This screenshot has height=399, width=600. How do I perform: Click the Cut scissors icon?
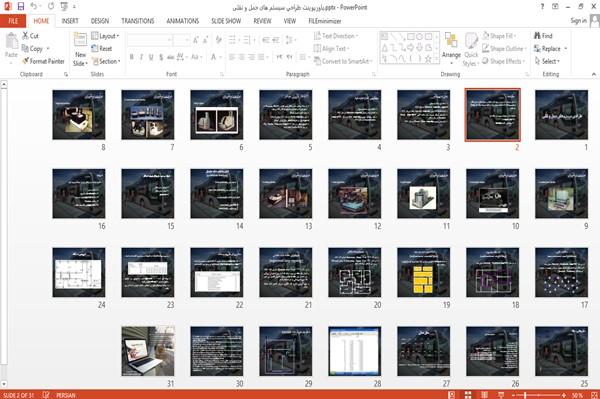click(x=25, y=36)
